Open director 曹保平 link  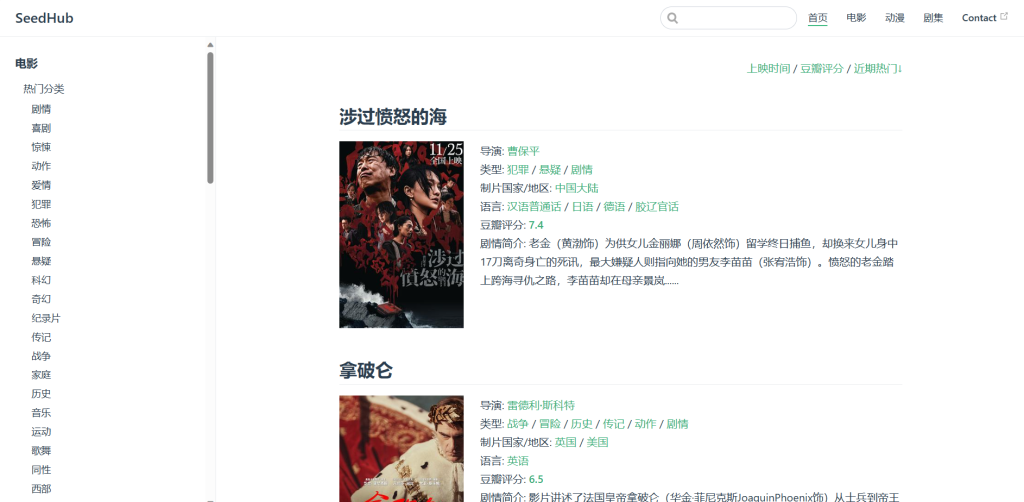(524, 151)
